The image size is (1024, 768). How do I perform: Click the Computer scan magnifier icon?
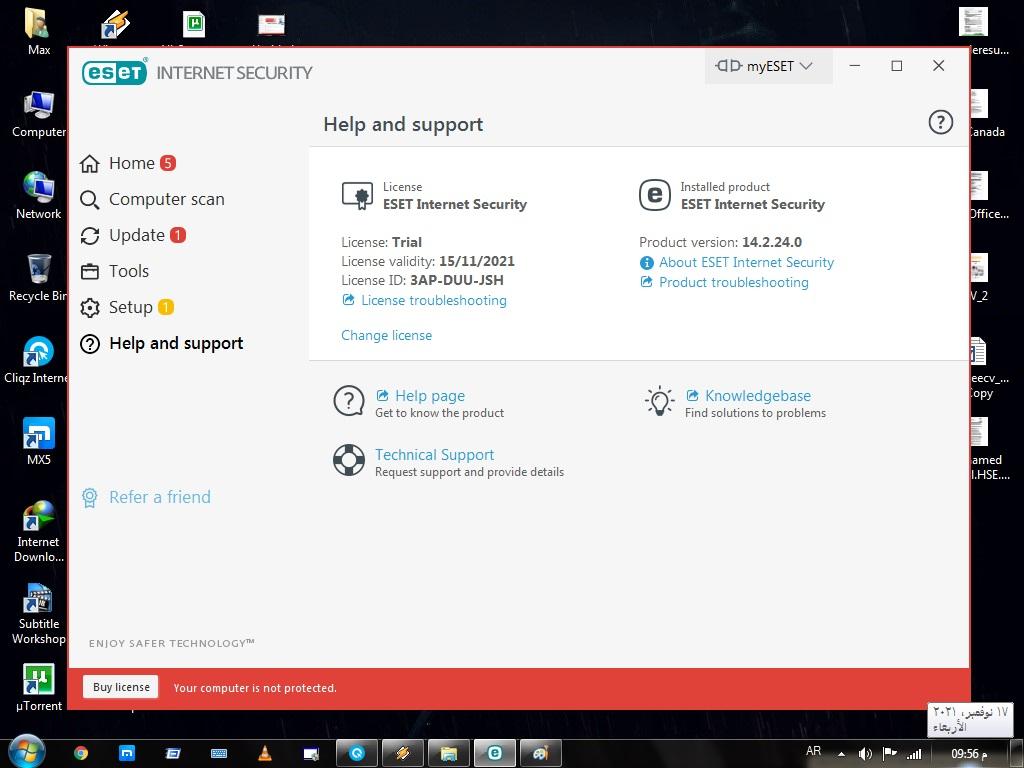coord(89,200)
